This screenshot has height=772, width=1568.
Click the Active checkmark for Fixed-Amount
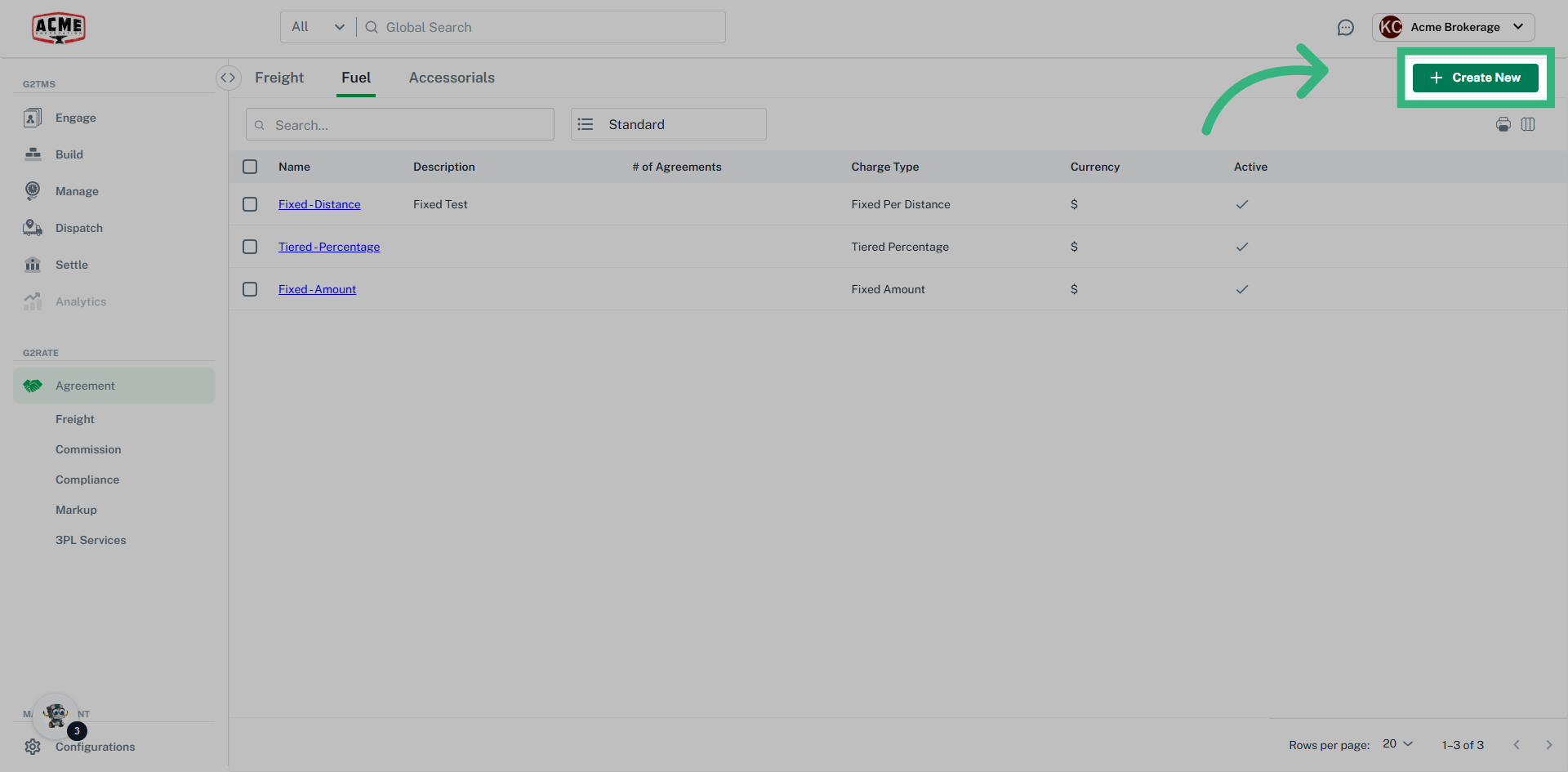pyautogui.click(x=1242, y=289)
